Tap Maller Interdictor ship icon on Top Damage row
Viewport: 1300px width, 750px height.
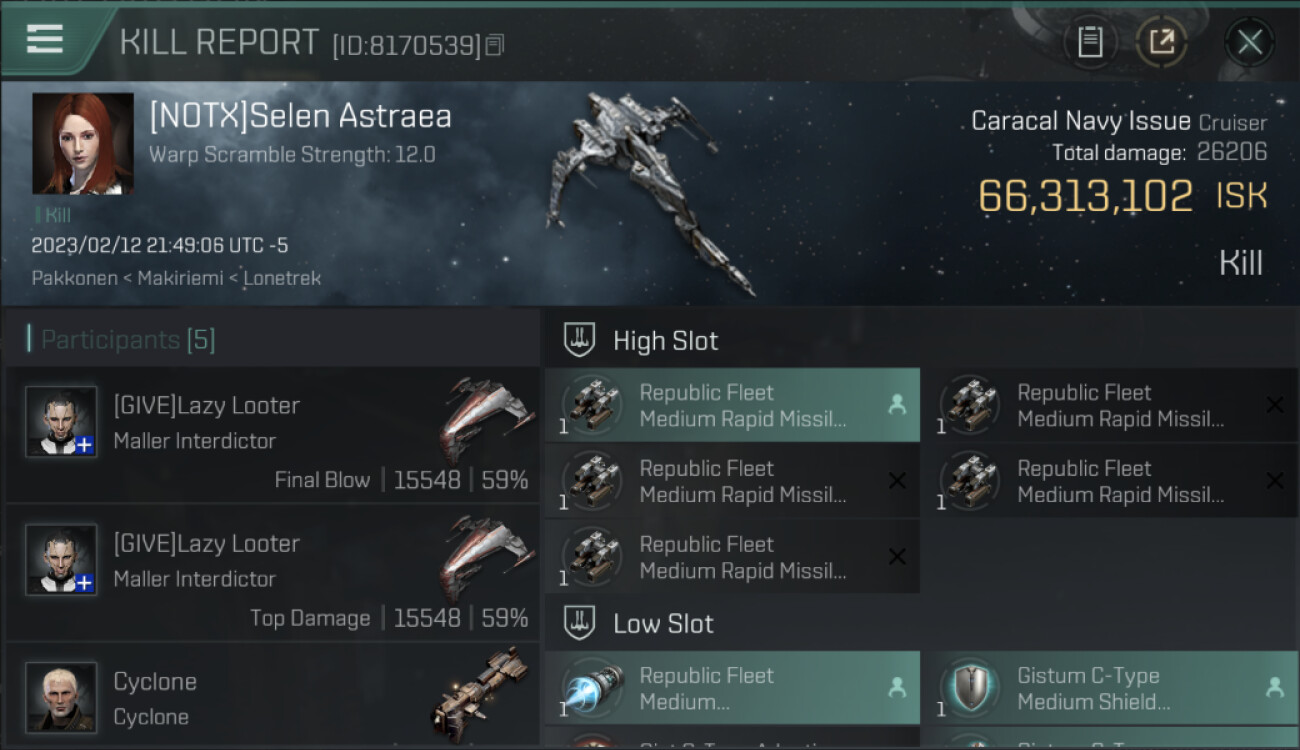click(x=485, y=558)
